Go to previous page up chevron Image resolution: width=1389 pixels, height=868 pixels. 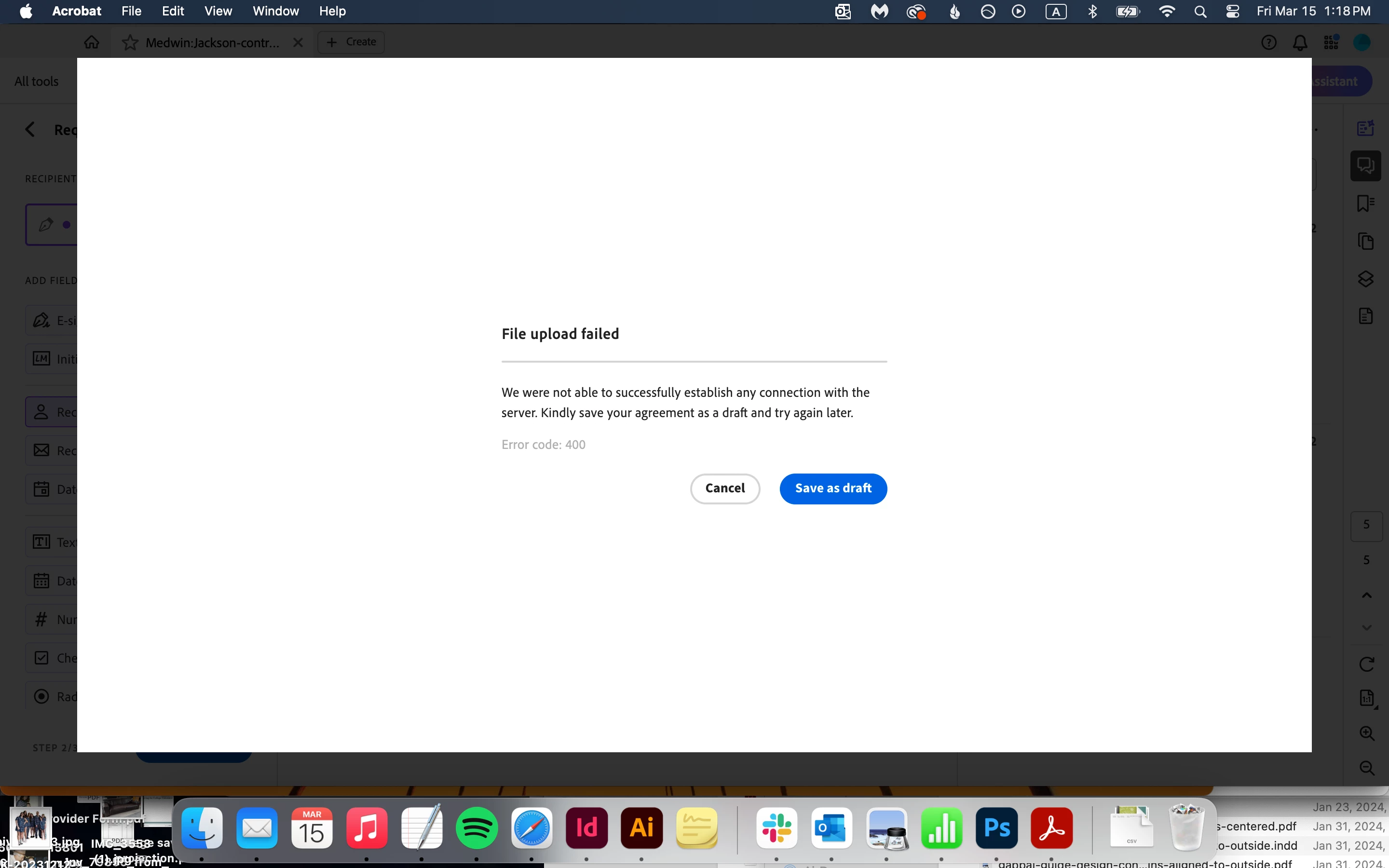1367,596
